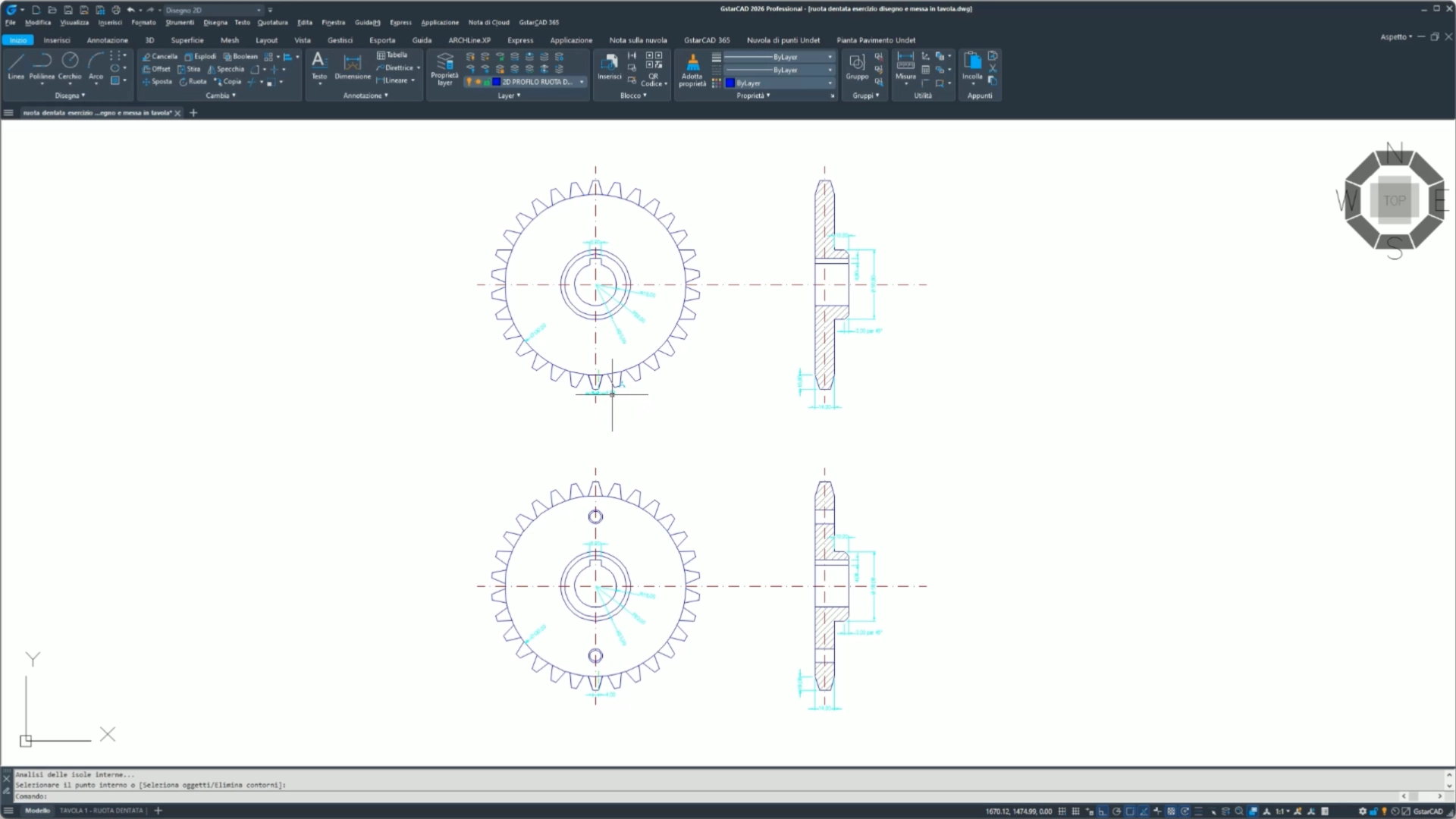Screen dimensions: 1456x819
Task: Click the Specchia mirror tool
Action: pyautogui.click(x=226, y=69)
